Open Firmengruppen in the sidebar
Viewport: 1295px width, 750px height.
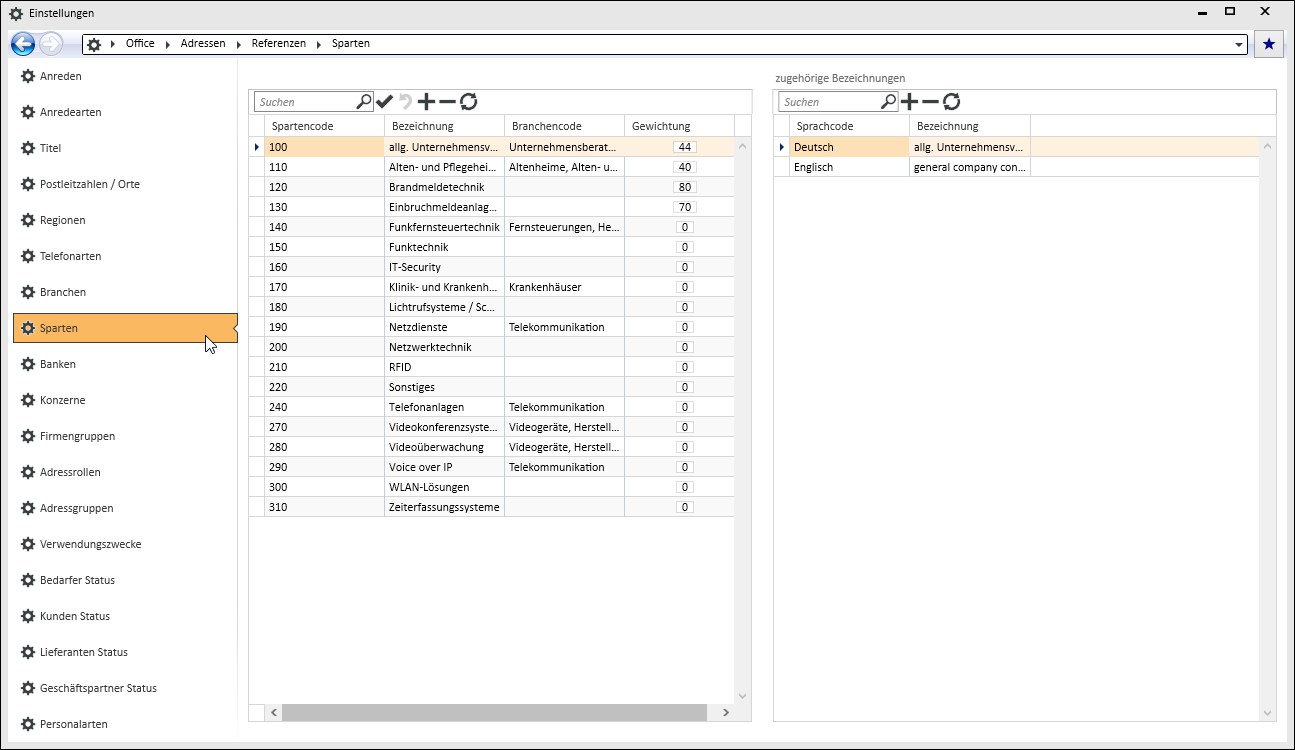125,436
